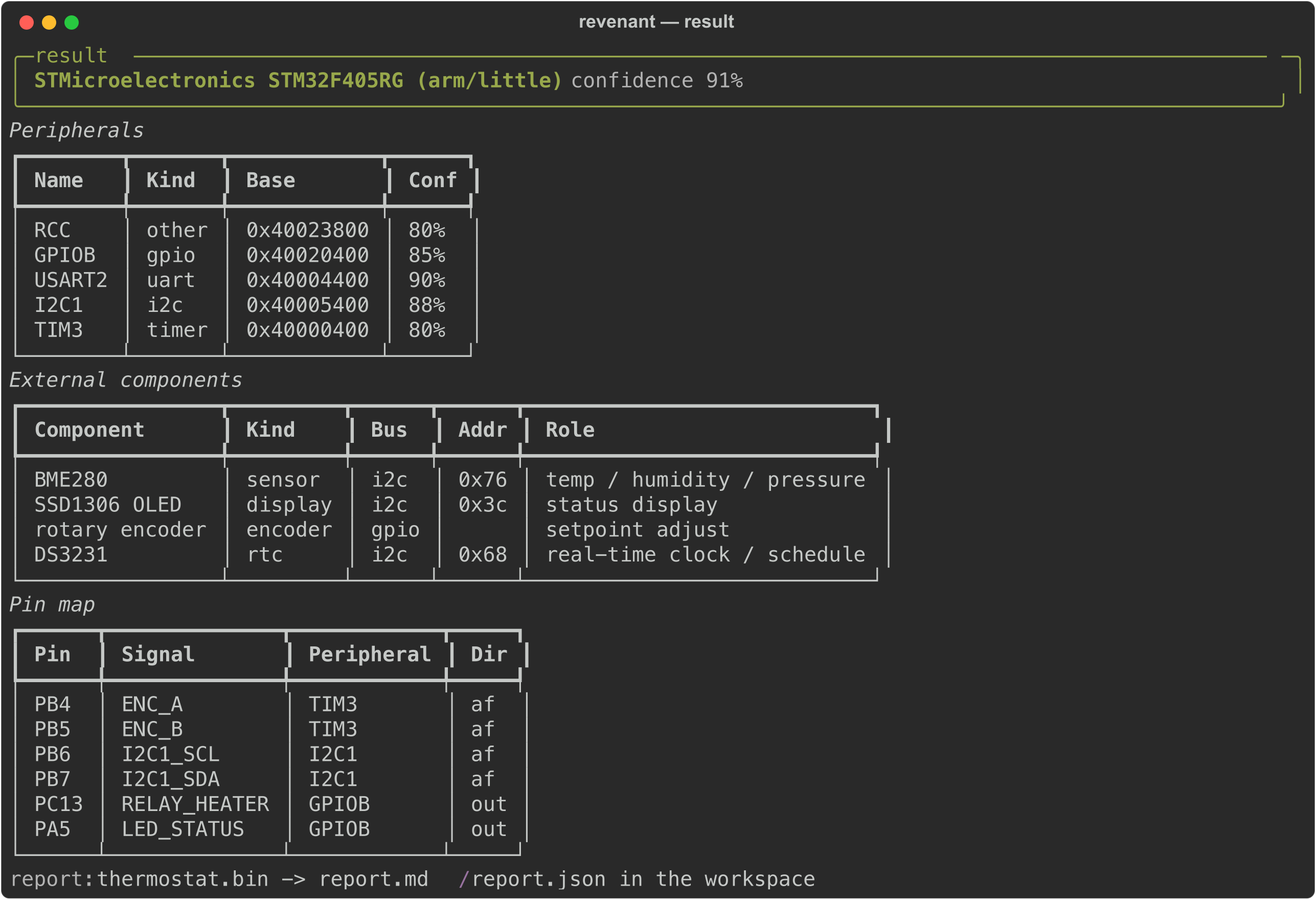Viewport: 1316px width, 900px height.
Task: Click the "External components" heading
Action: (126, 380)
